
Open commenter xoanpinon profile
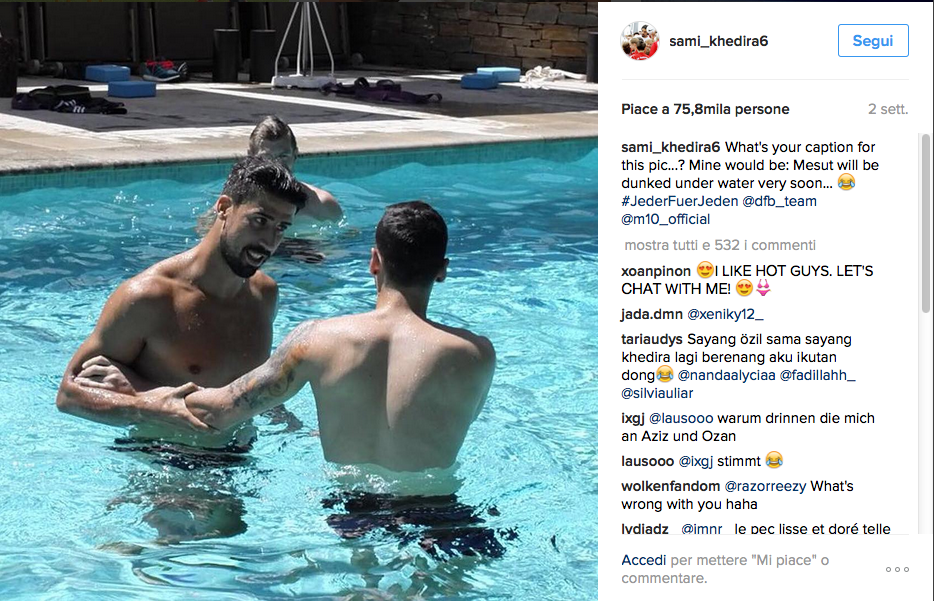656,271
